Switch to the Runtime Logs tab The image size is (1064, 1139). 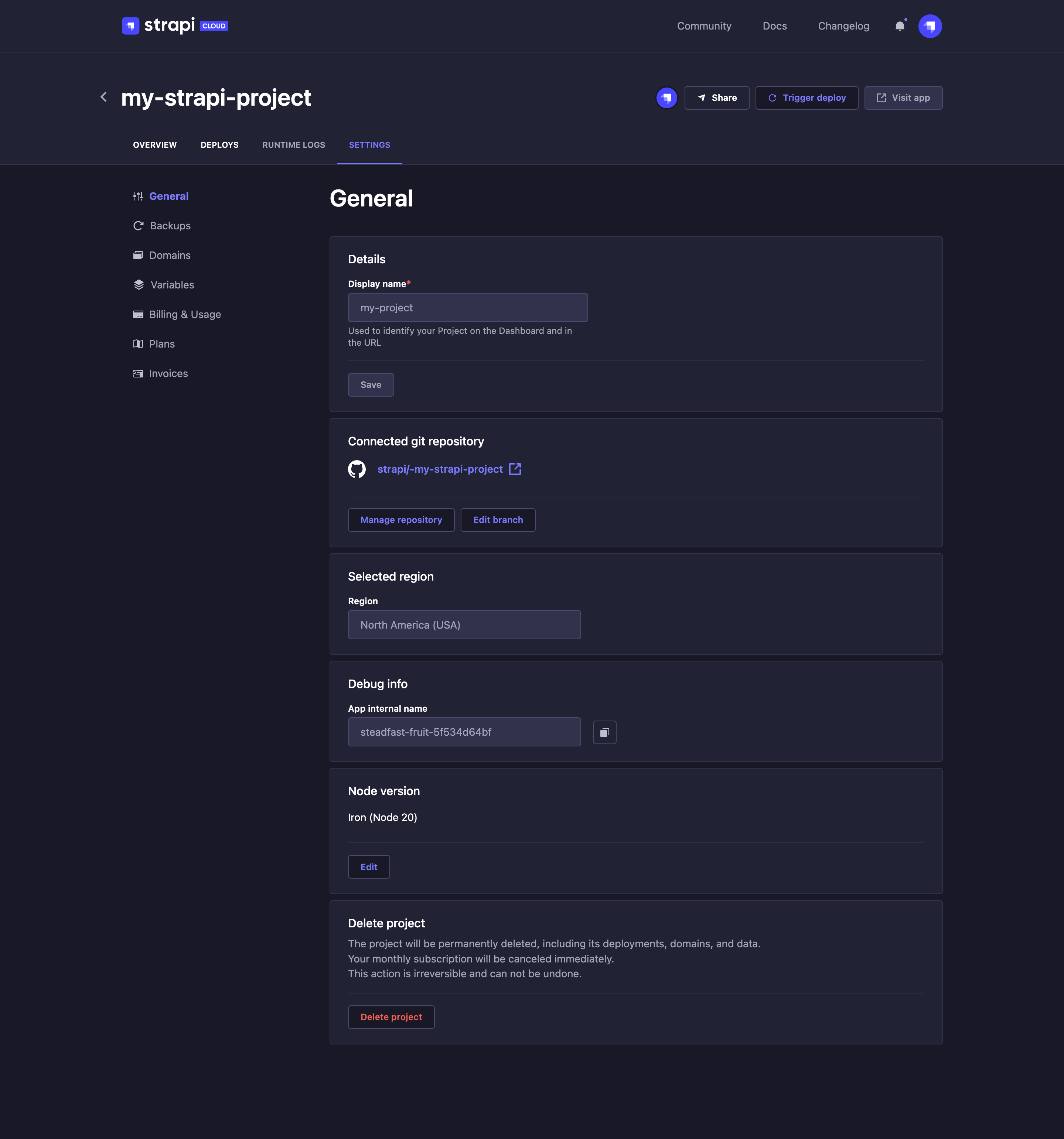click(x=293, y=144)
